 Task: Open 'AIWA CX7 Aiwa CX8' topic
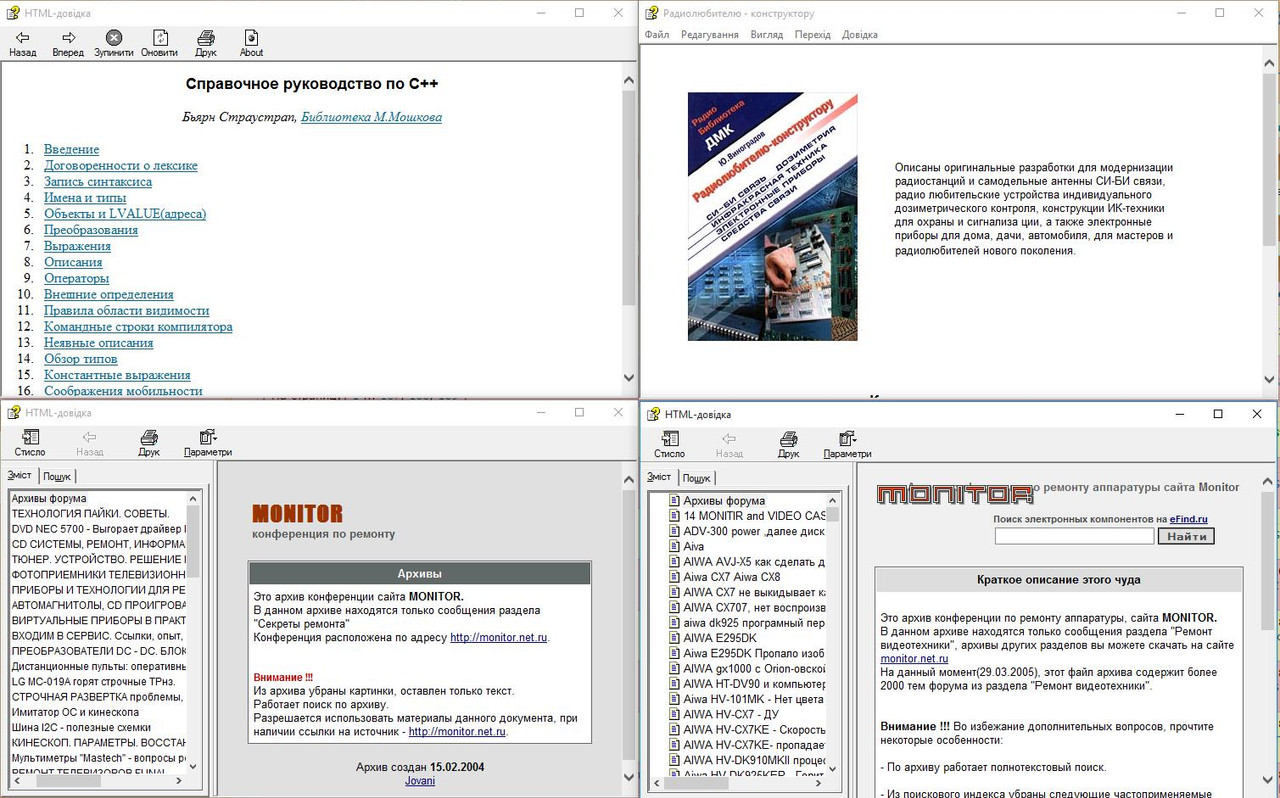tap(731, 577)
